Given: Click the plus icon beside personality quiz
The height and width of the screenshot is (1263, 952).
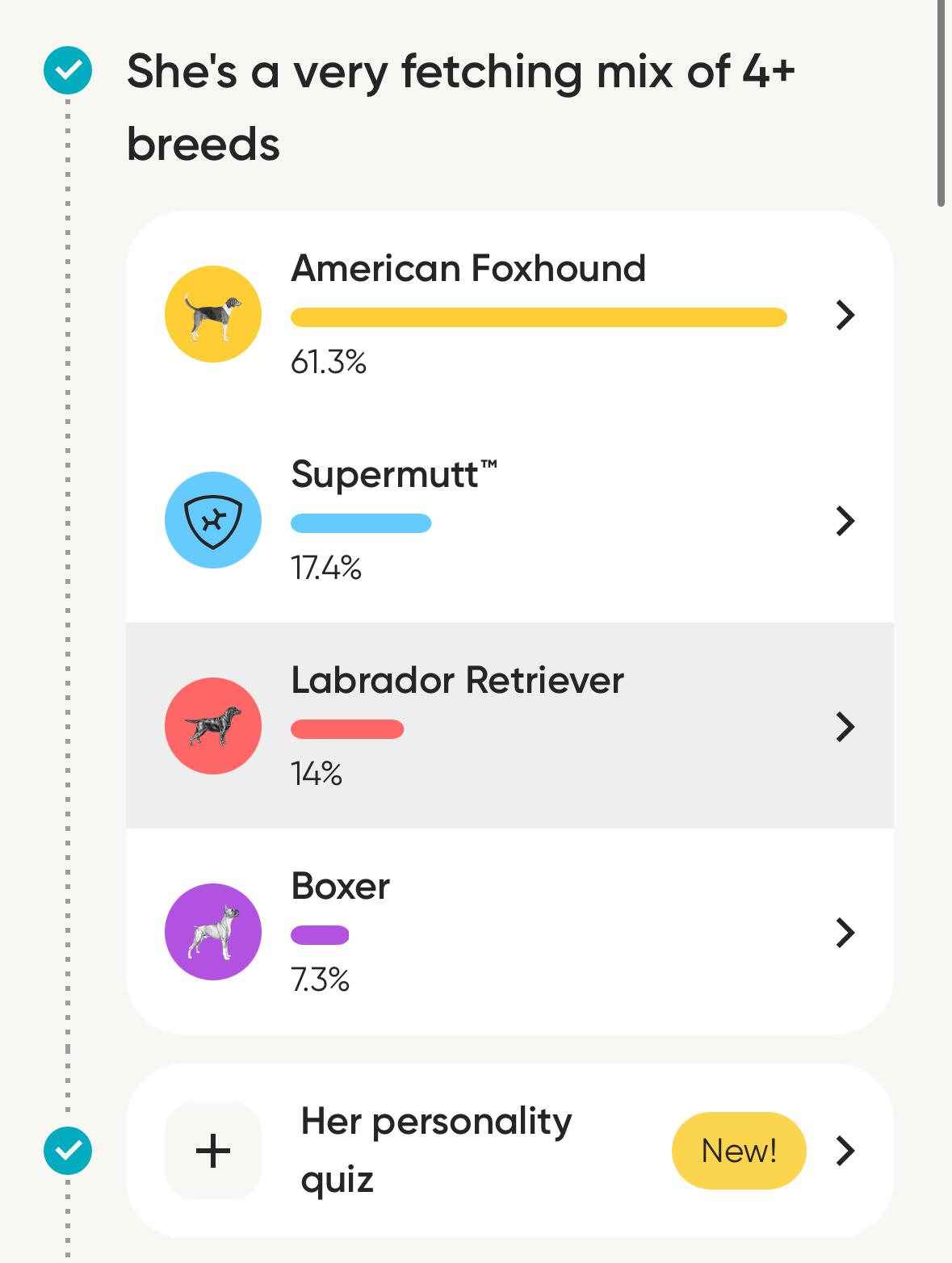Looking at the screenshot, I should [x=212, y=1150].
